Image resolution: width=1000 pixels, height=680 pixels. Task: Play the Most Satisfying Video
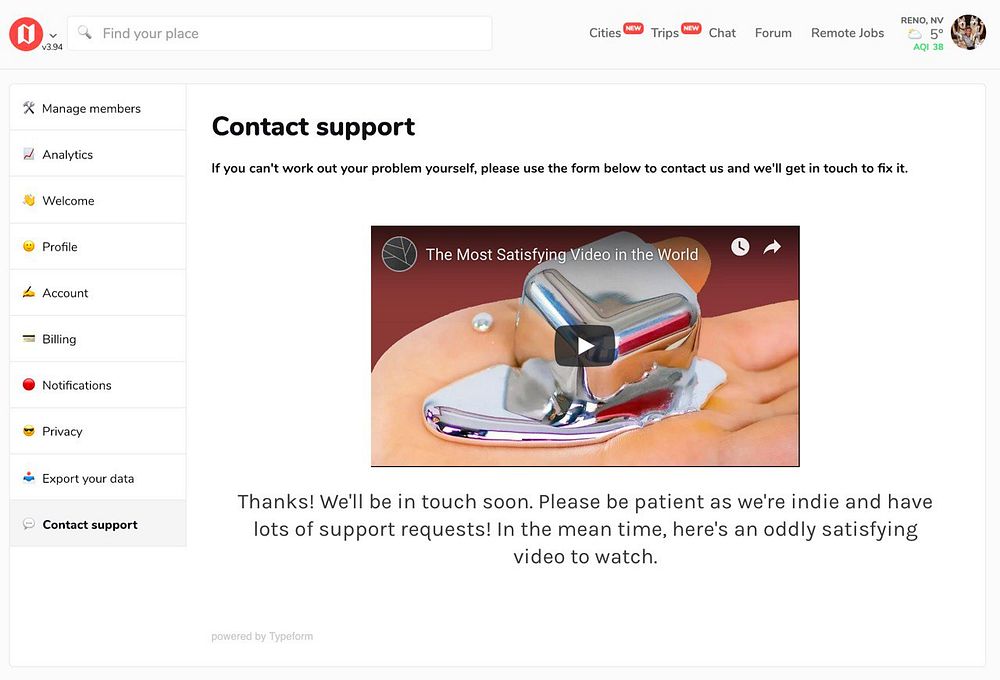(x=585, y=346)
